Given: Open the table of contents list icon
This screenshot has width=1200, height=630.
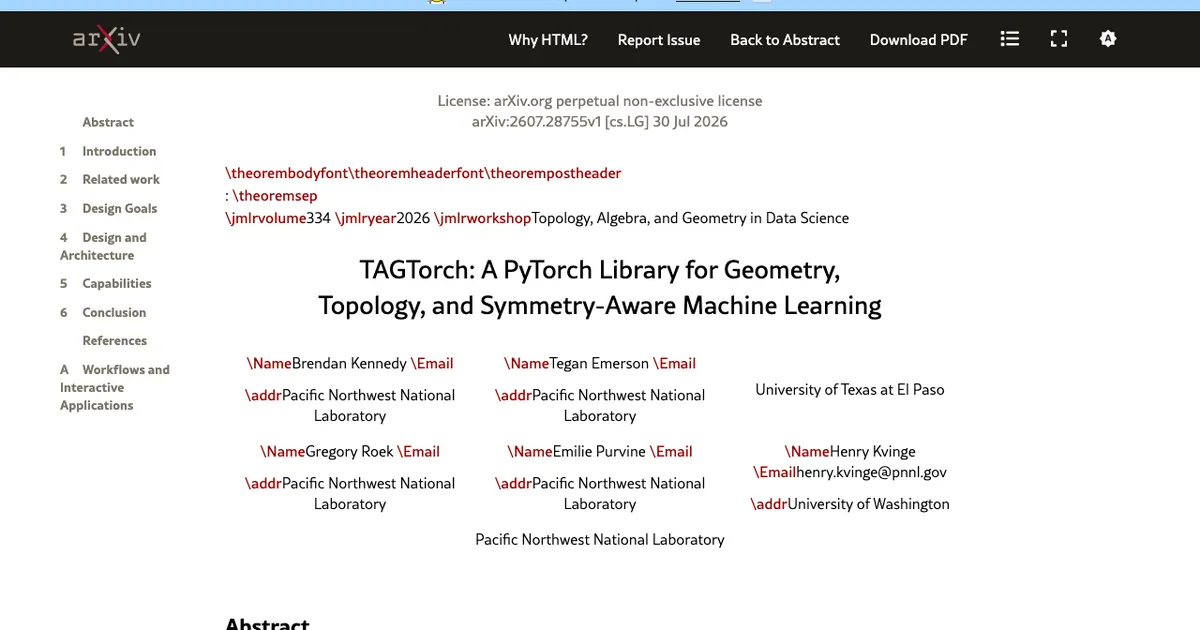Looking at the screenshot, I should 1010,39.
